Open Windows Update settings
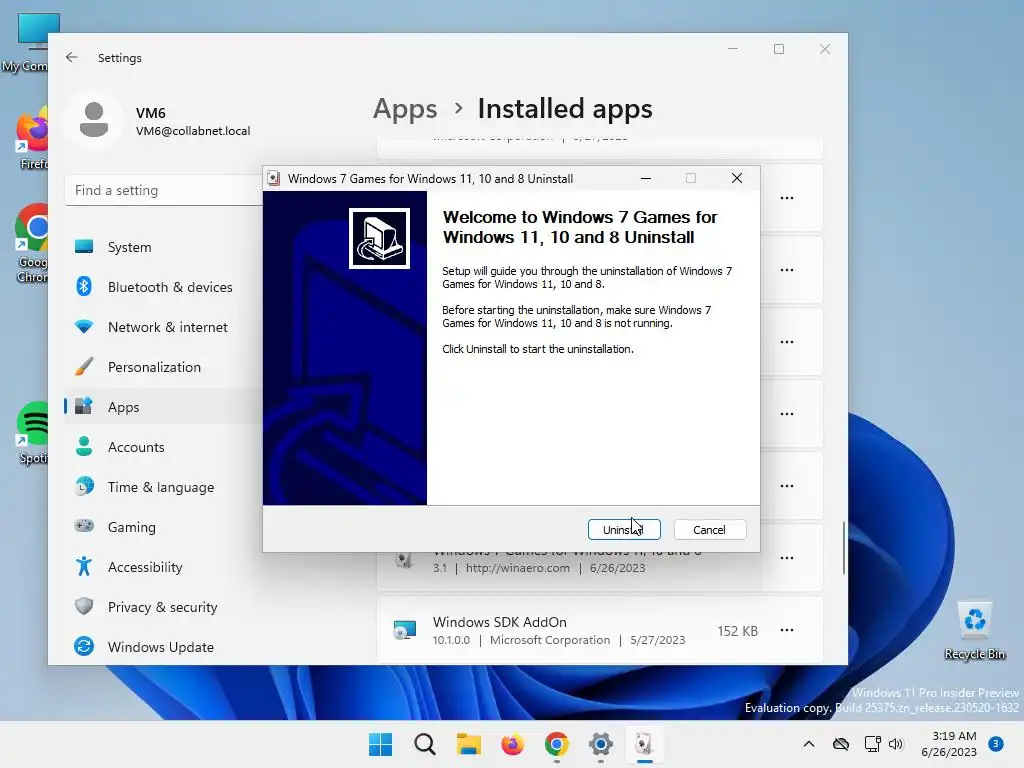 click(163, 647)
